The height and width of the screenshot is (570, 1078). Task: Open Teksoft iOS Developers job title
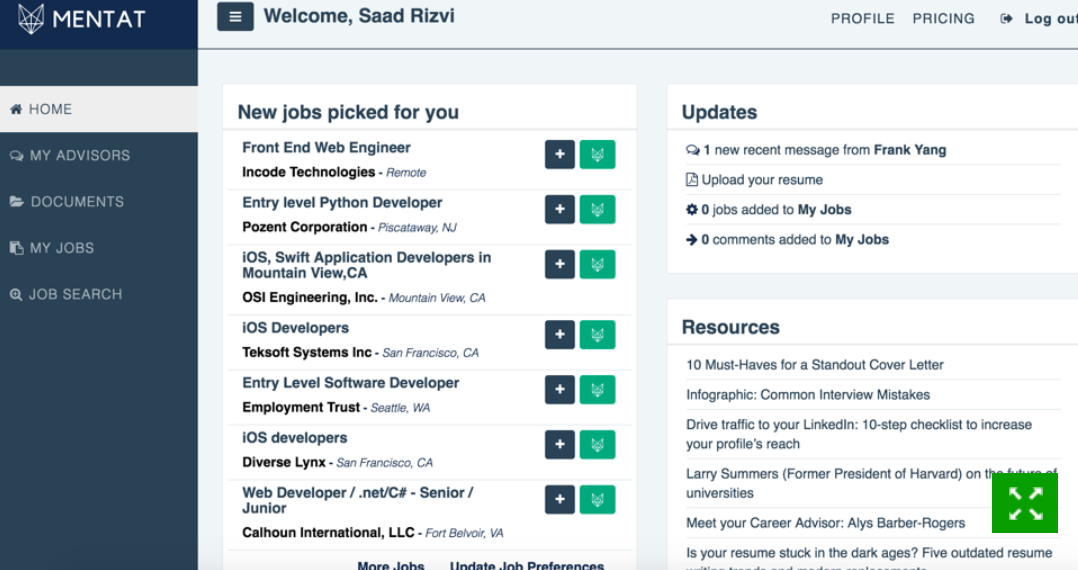(295, 328)
